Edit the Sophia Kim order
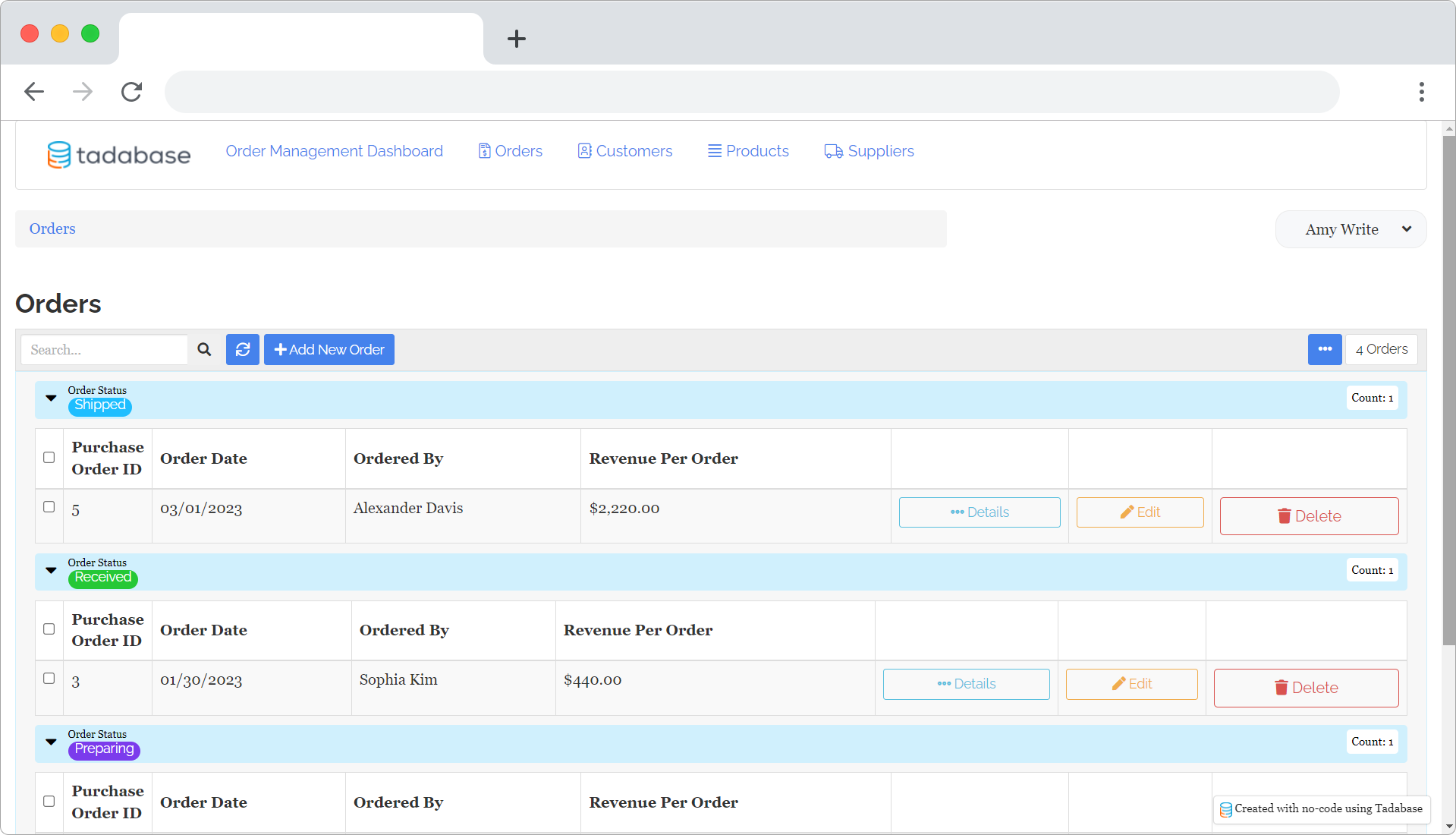This screenshot has width=1456, height=835. coord(1131,684)
